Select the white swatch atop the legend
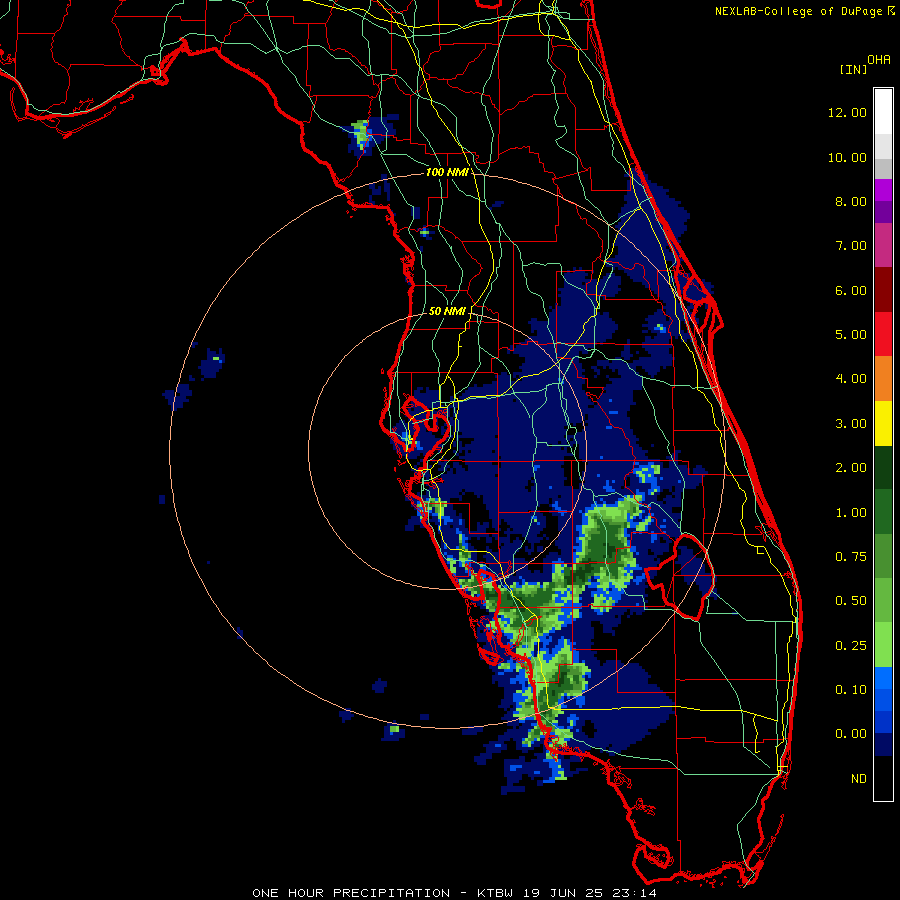 tap(883, 112)
